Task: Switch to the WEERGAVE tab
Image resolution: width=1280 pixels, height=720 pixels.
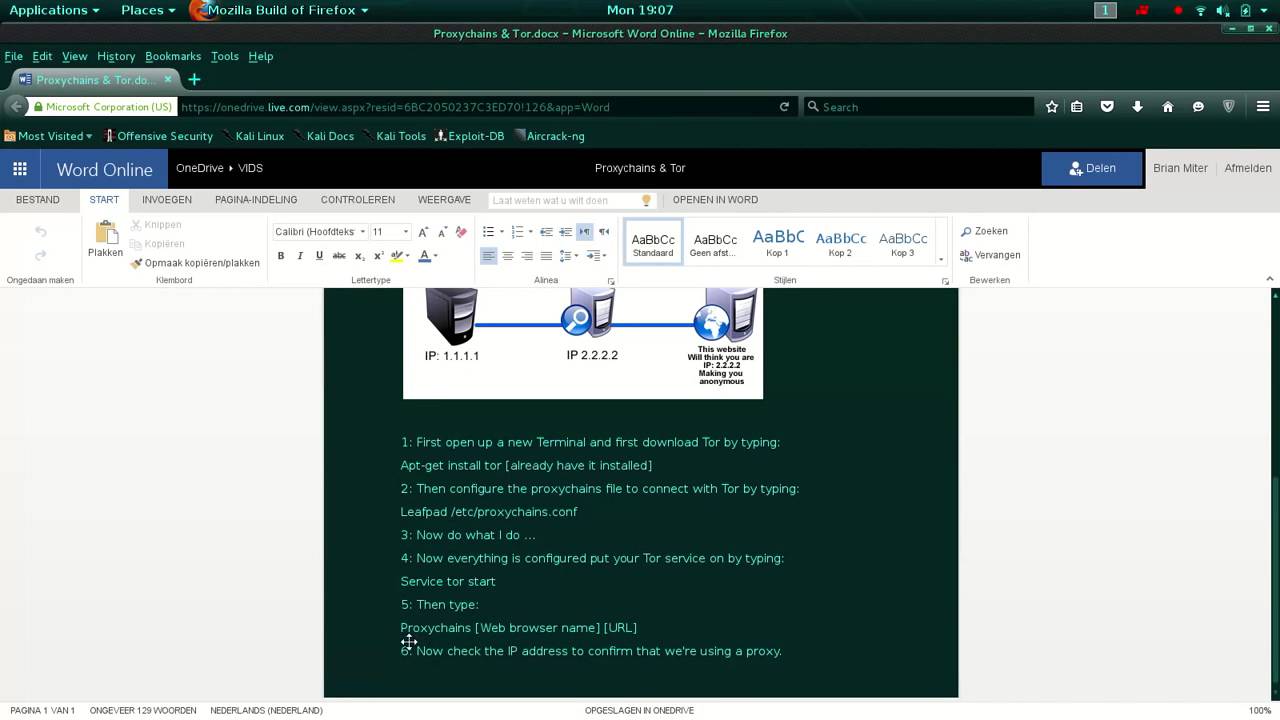Action: (x=444, y=200)
